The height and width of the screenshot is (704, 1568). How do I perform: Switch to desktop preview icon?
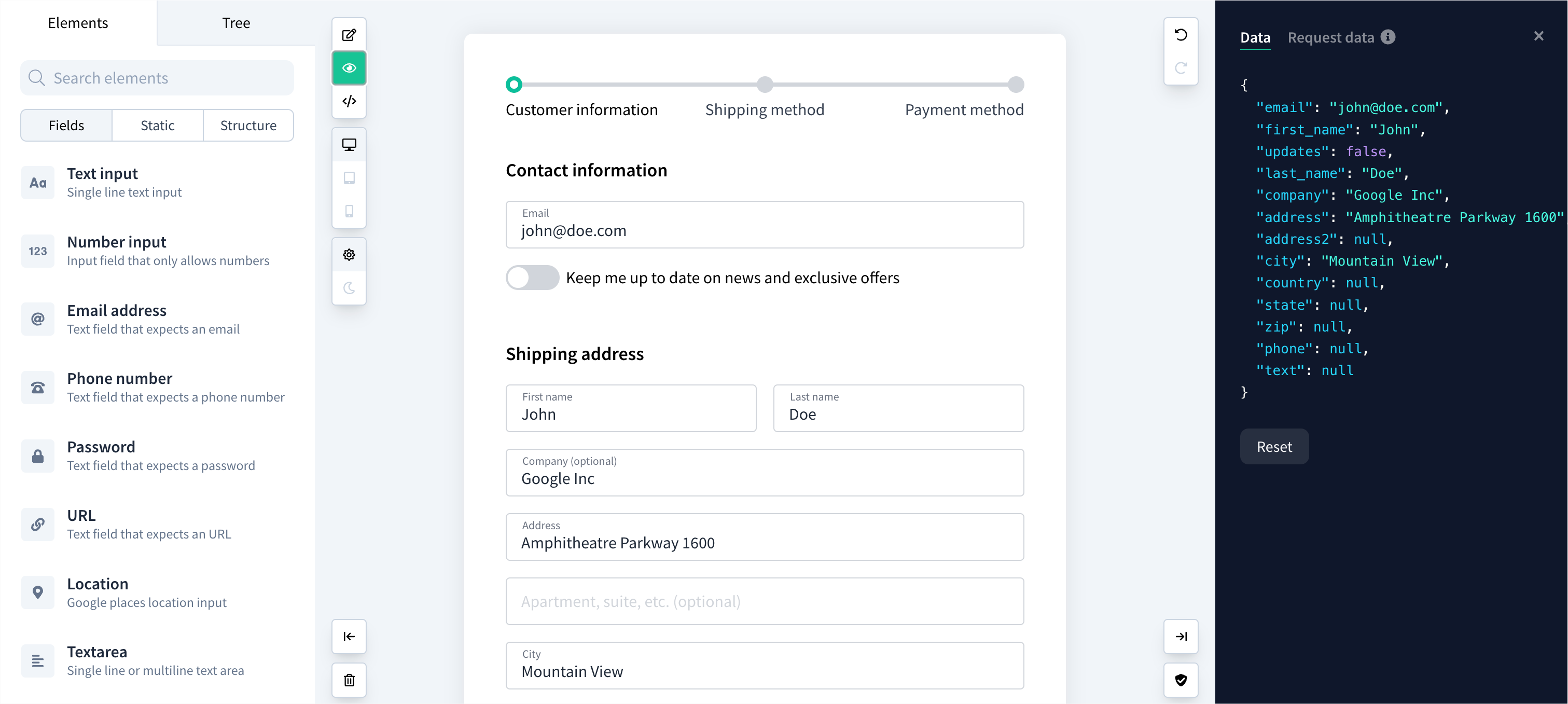349,144
